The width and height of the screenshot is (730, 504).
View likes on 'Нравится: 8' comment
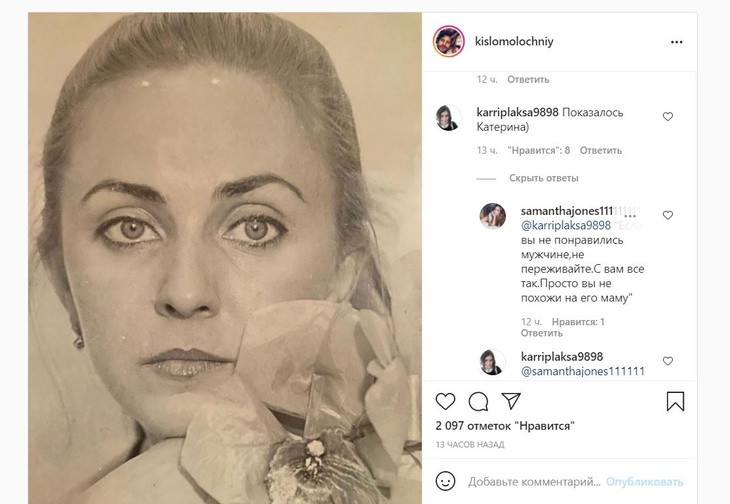point(538,151)
